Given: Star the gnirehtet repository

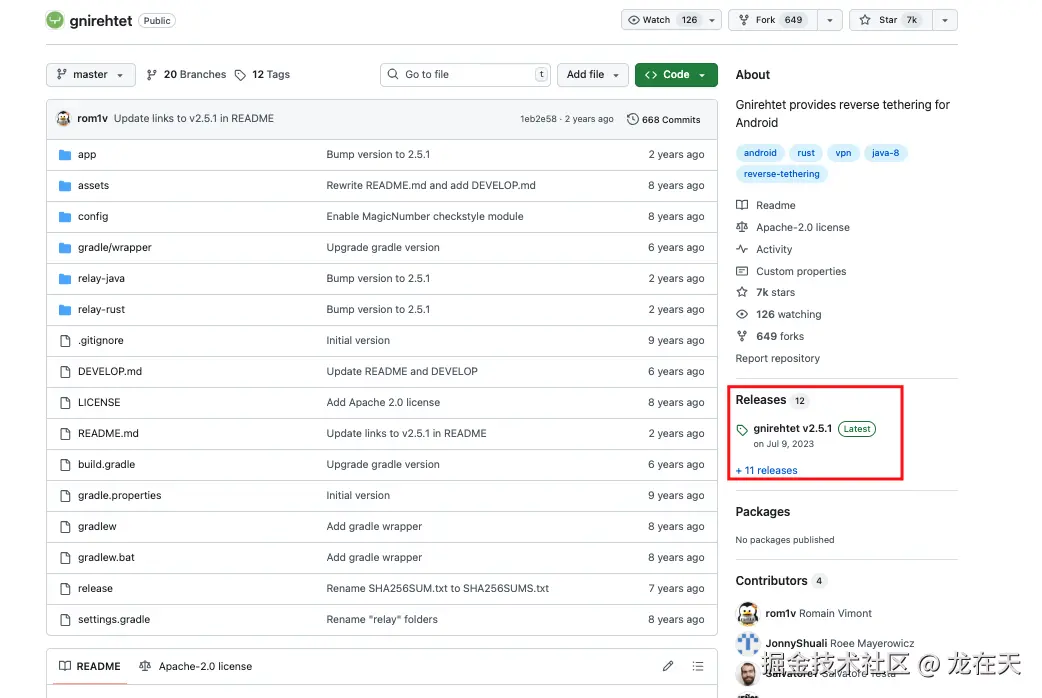Looking at the screenshot, I should coord(891,20).
